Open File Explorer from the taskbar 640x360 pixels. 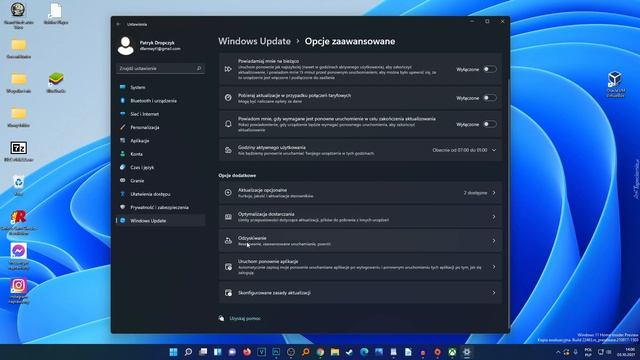pyautogui.click(x=335, y=352)
